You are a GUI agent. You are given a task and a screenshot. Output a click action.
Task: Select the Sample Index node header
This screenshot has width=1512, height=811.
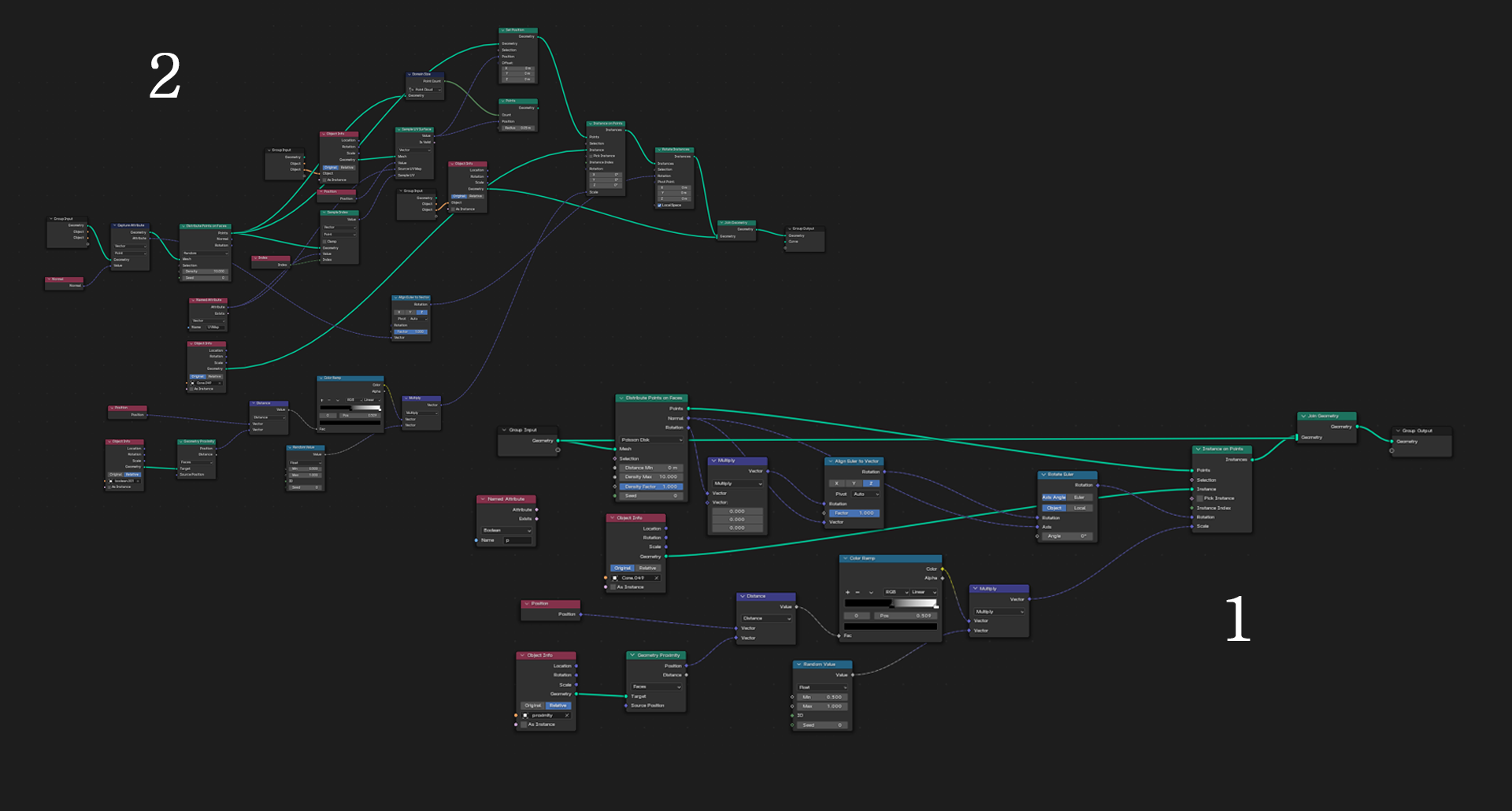340,213
